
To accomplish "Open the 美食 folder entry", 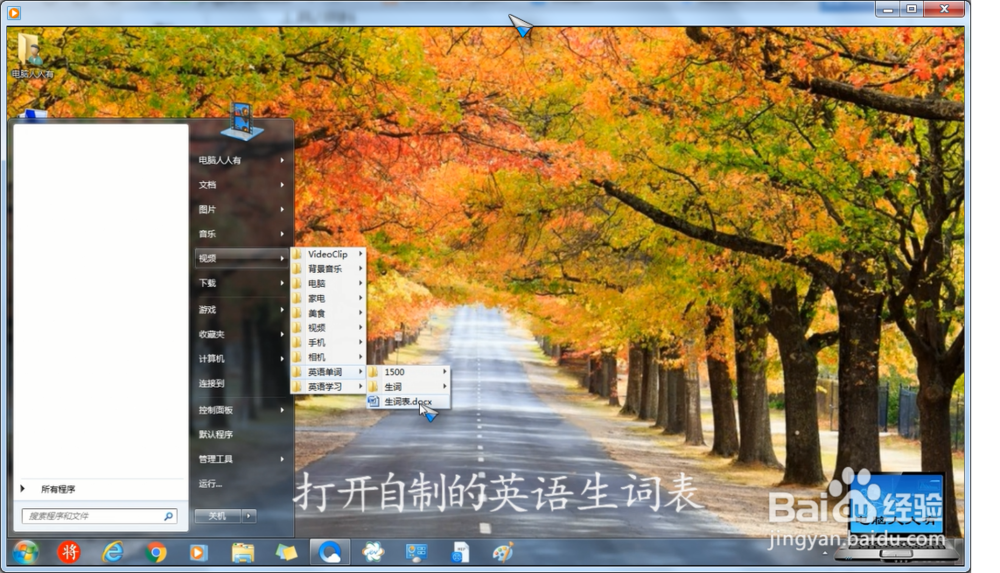I will point(328,313).
